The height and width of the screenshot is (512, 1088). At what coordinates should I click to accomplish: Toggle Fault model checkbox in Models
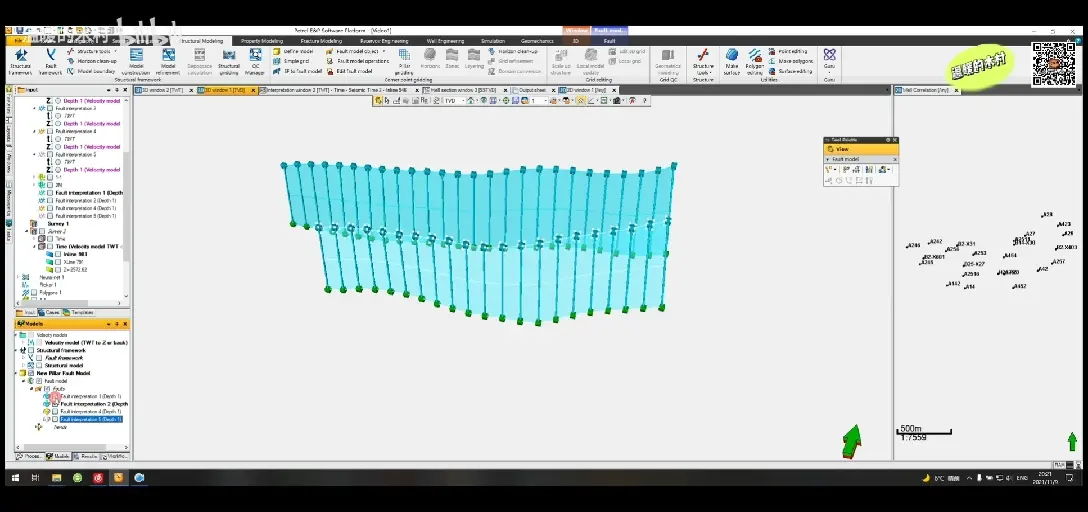click(40, 381)
